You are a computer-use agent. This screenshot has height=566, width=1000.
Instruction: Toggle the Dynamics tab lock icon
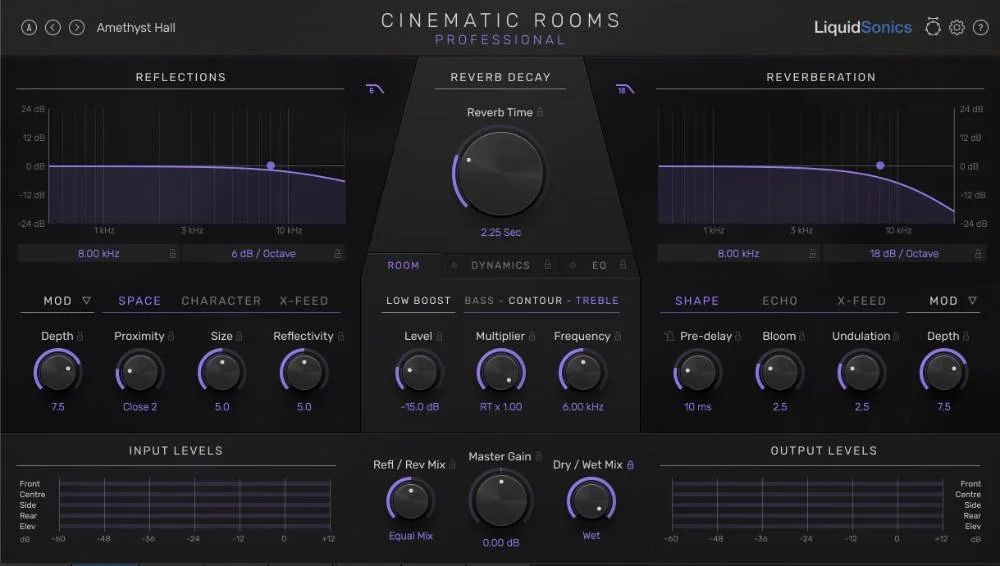tap(547, 264)
